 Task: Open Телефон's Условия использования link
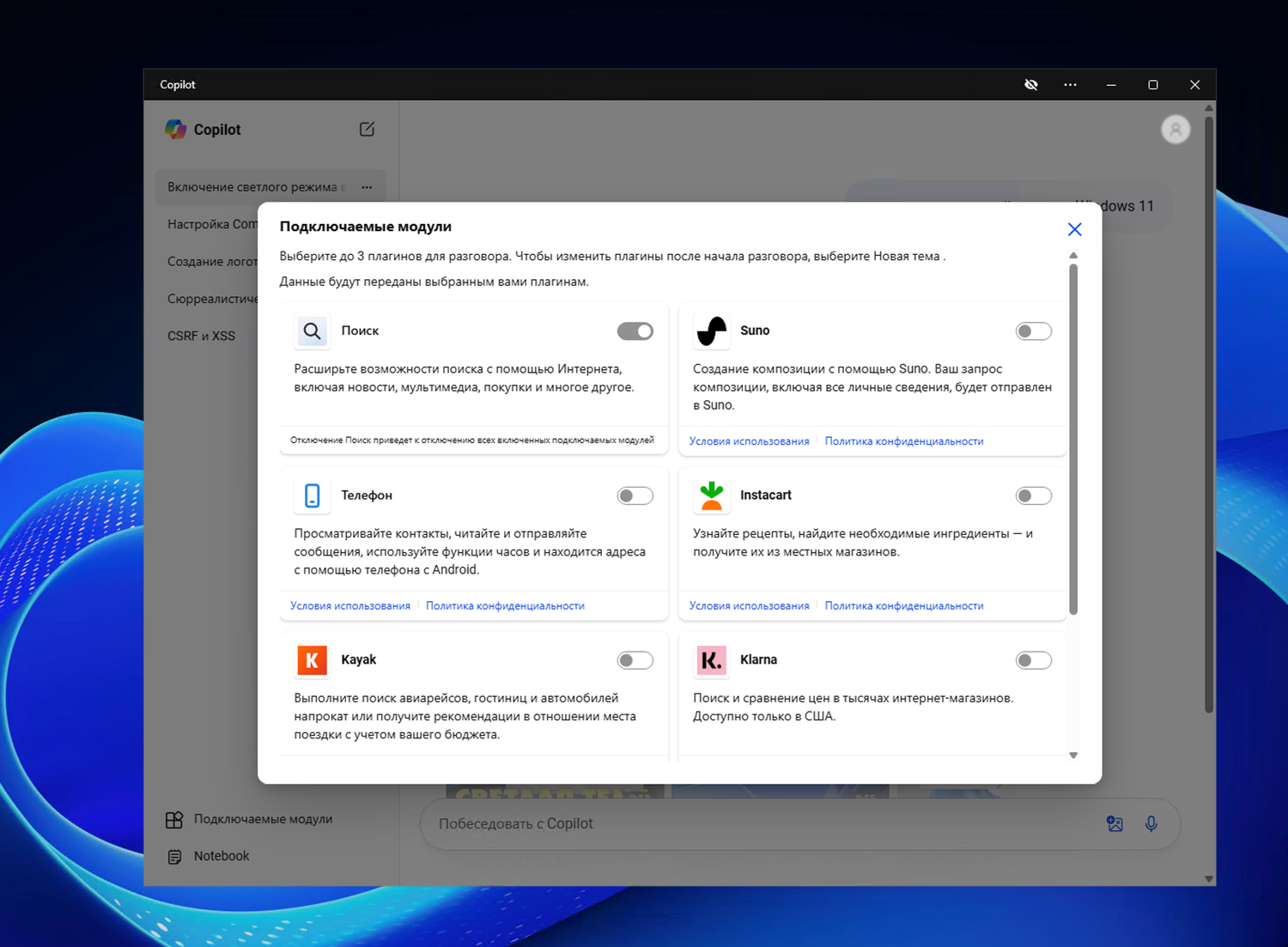[x=350, y=606]
